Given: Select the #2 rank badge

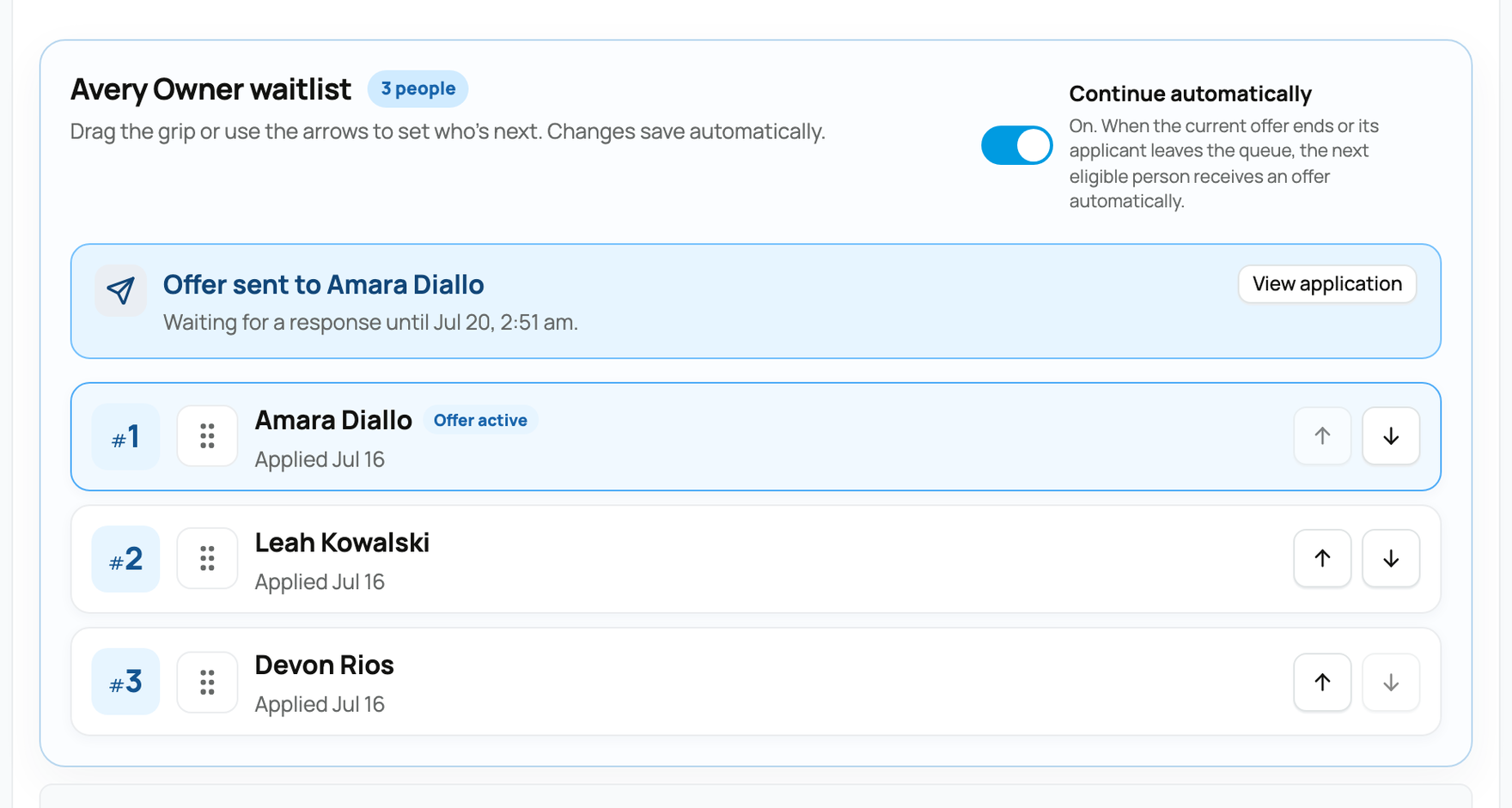Looking at the screenshot, I should click(125, 559).
